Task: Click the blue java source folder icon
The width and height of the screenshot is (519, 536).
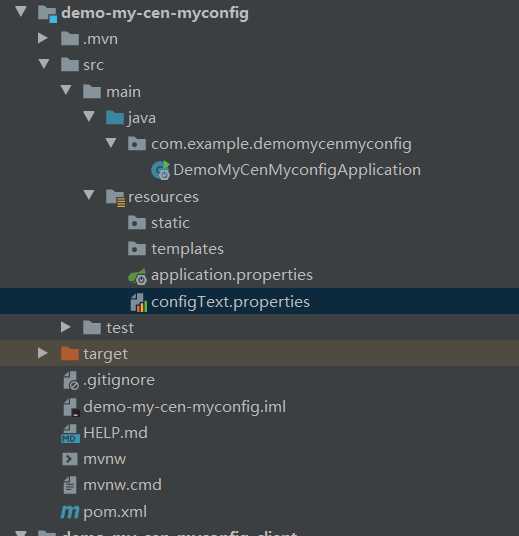Action: click(x=115, y=118)
